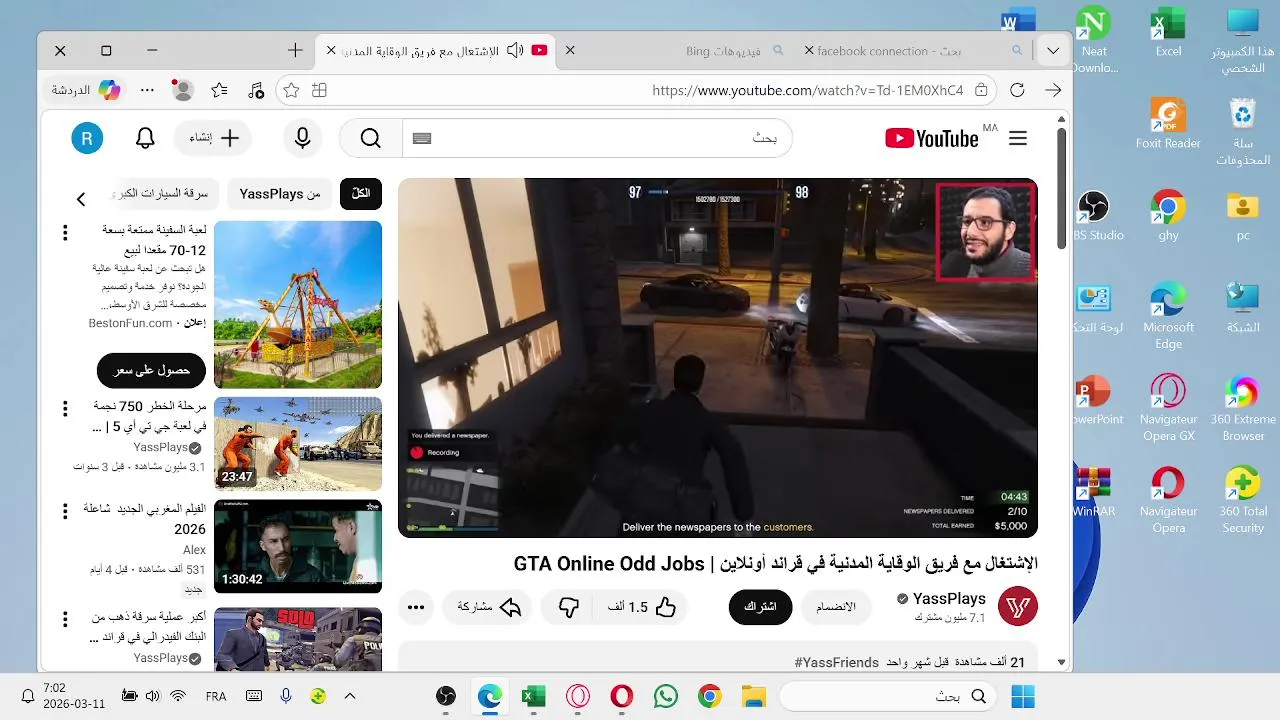This screenshot has width=1280, height=720.
Task: Open options menu for the BestonFun ad
Action: tap(65, 232)
